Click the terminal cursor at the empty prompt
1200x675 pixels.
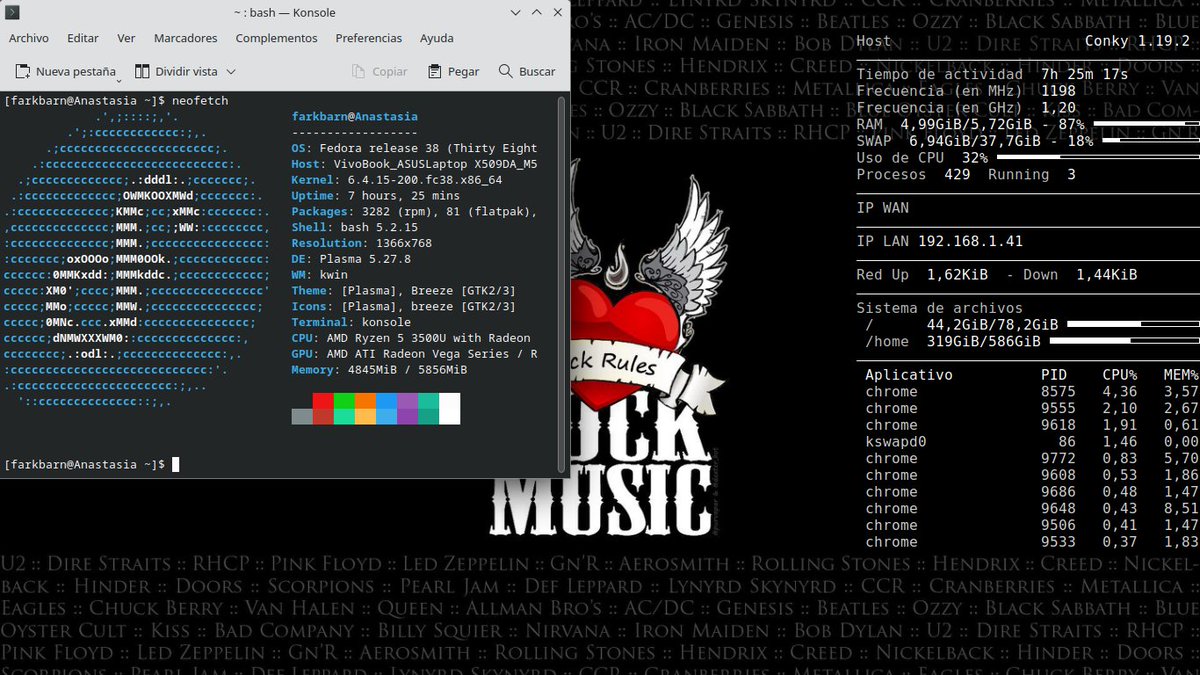pos(176,465)
